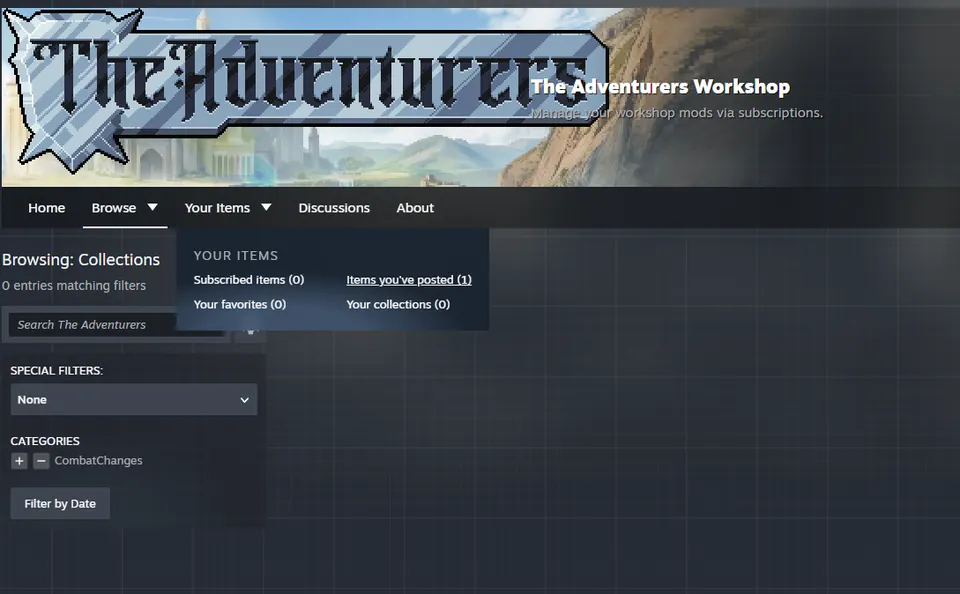Open the Your Items tab label
Screen dimensions: 960x594
coord(217,208)
